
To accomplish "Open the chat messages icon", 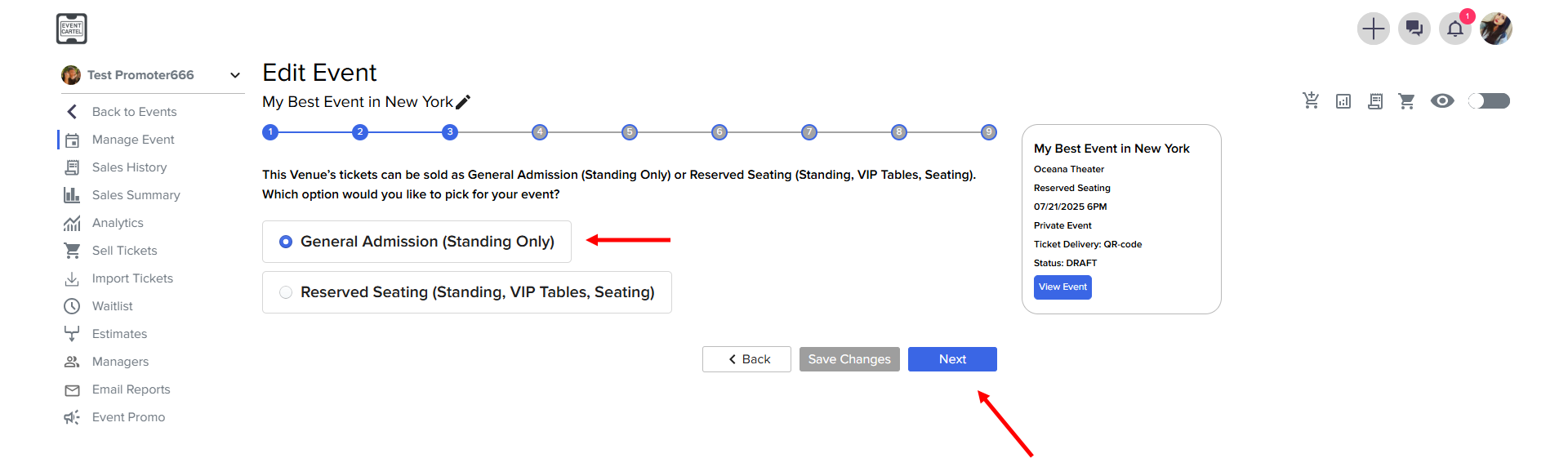I will [x=1414, y=29].
